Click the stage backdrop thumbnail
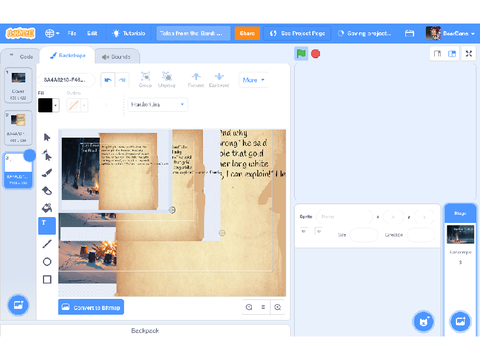Image resolution: width=480 pixels, height=360 pixels. coord(460,234)
